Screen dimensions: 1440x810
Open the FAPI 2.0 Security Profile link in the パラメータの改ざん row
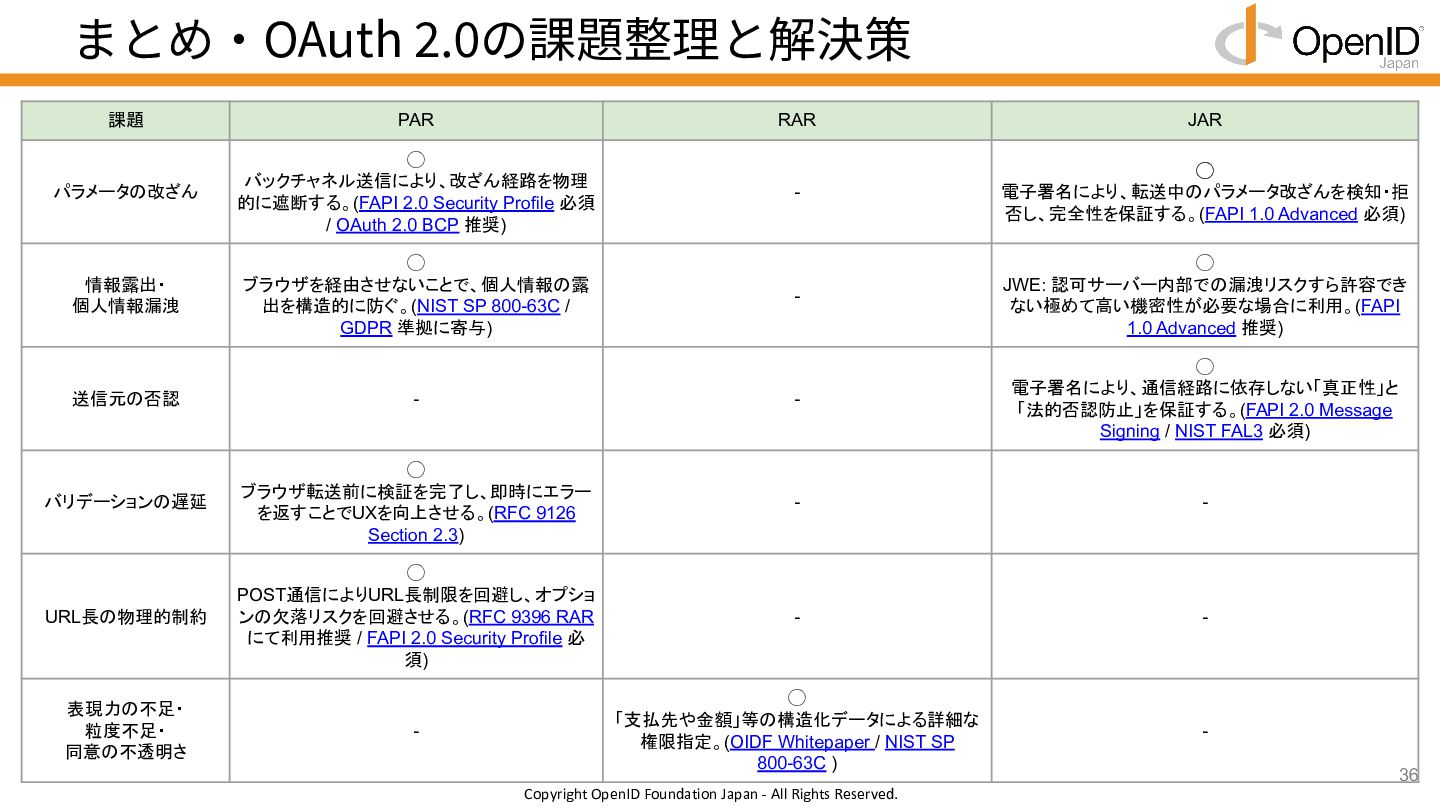tap(456, 203)
